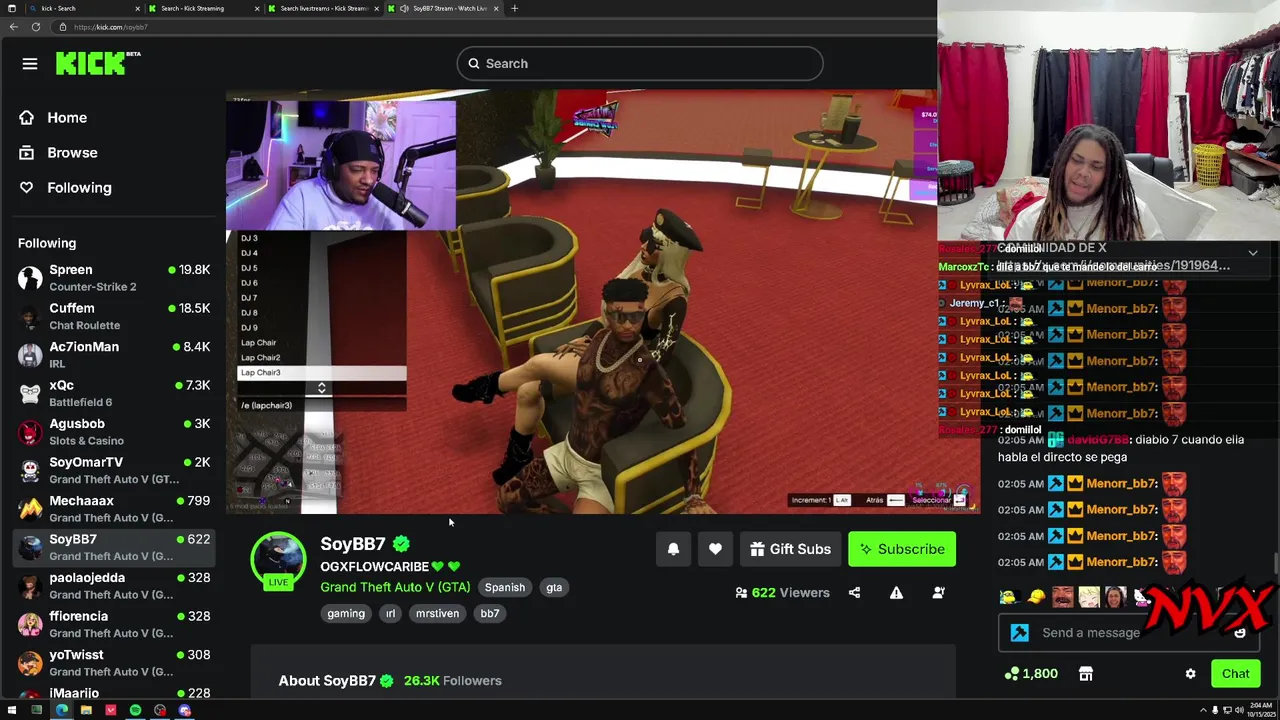
Task: Select Mechaaax in the Following list
Action: 115,509
